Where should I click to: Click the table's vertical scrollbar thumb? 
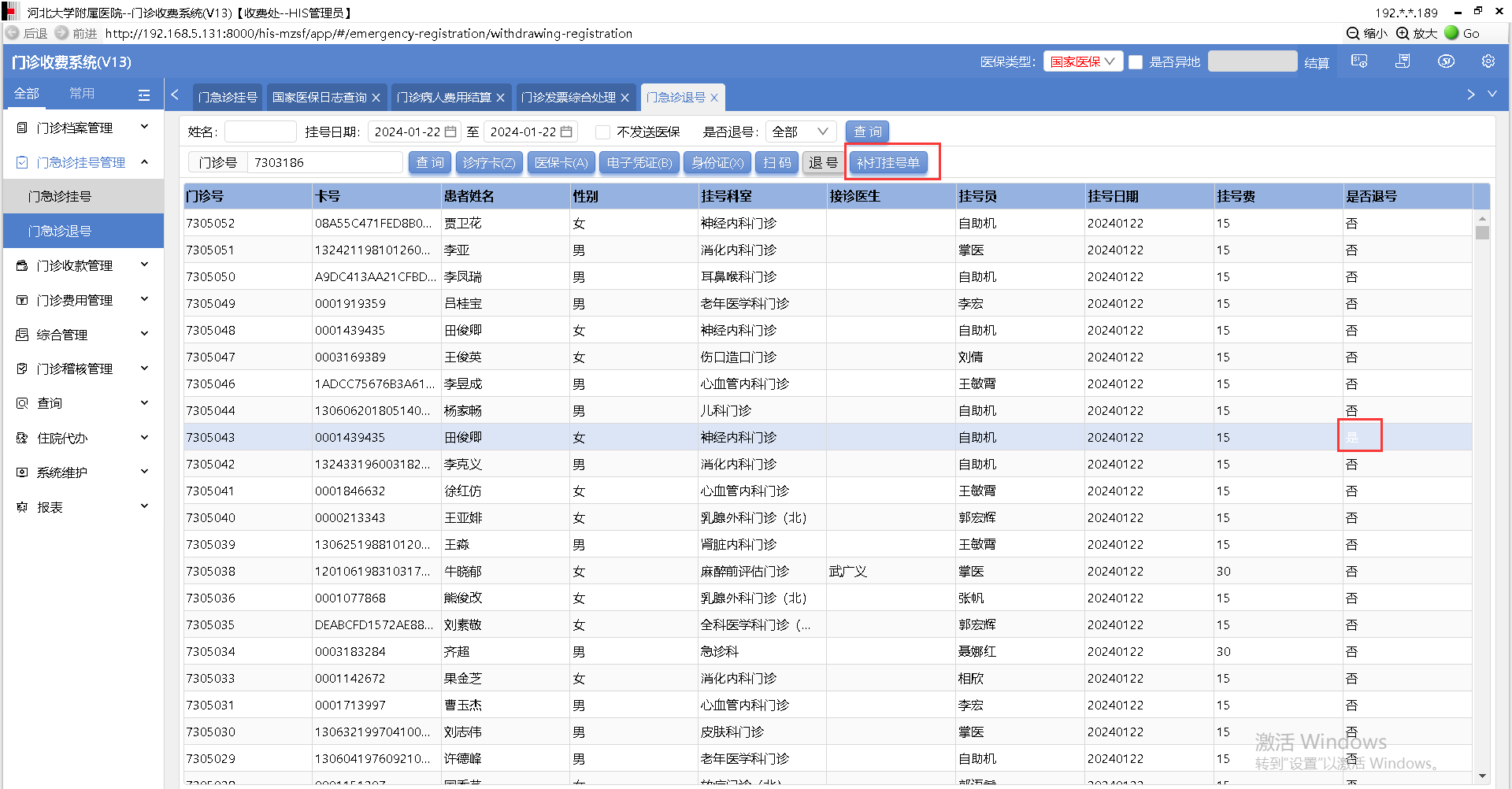(1483, 232)
